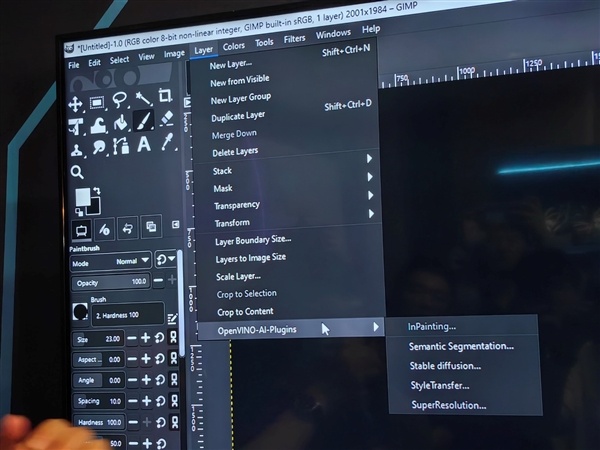This screenshot has height=450, width=600.
Task: Select the Free Select lasso tool
Action: pyautogui.click(x=120, y=100)
